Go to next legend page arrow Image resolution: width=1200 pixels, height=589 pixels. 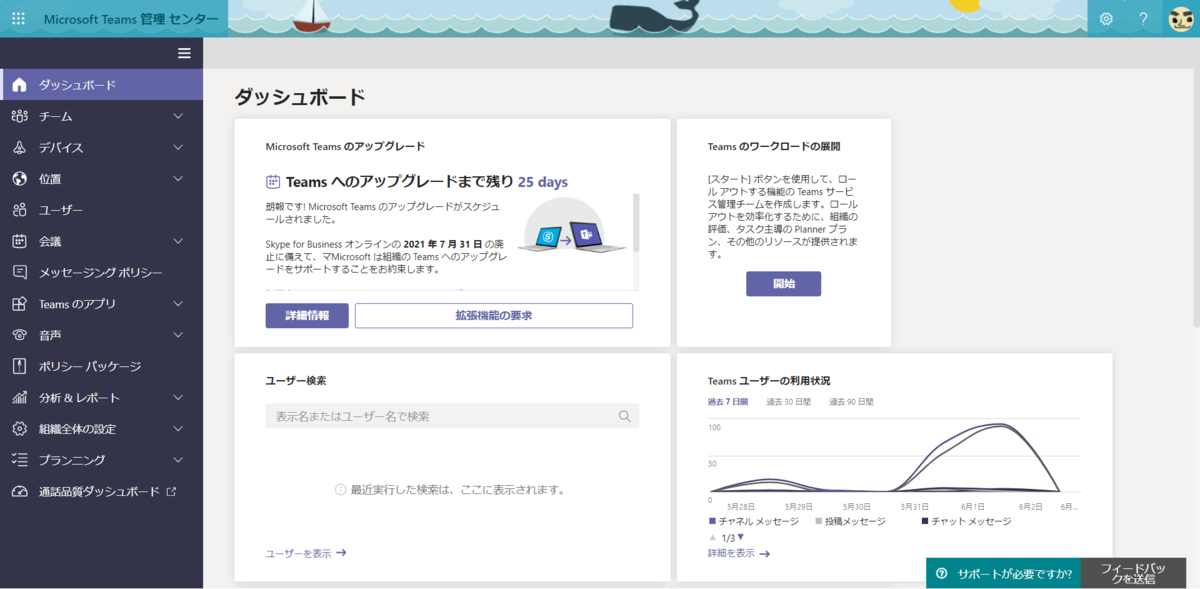[741, 537]
